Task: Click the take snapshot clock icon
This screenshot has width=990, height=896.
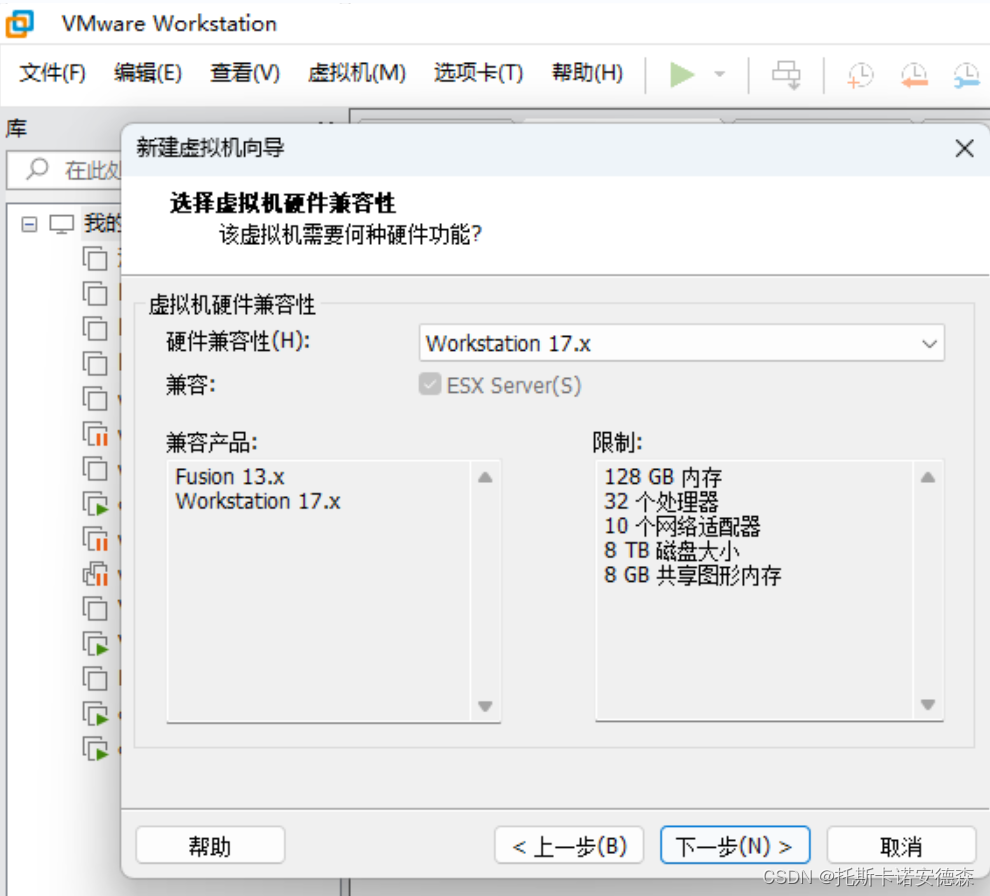Action: tap(861, 75)
